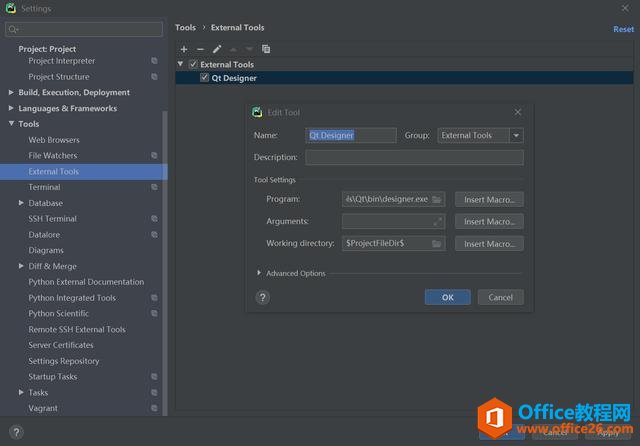Copy the selected tool using the copy icon
The height and width of the screenshot is (446, 640).
coord(266,49)
